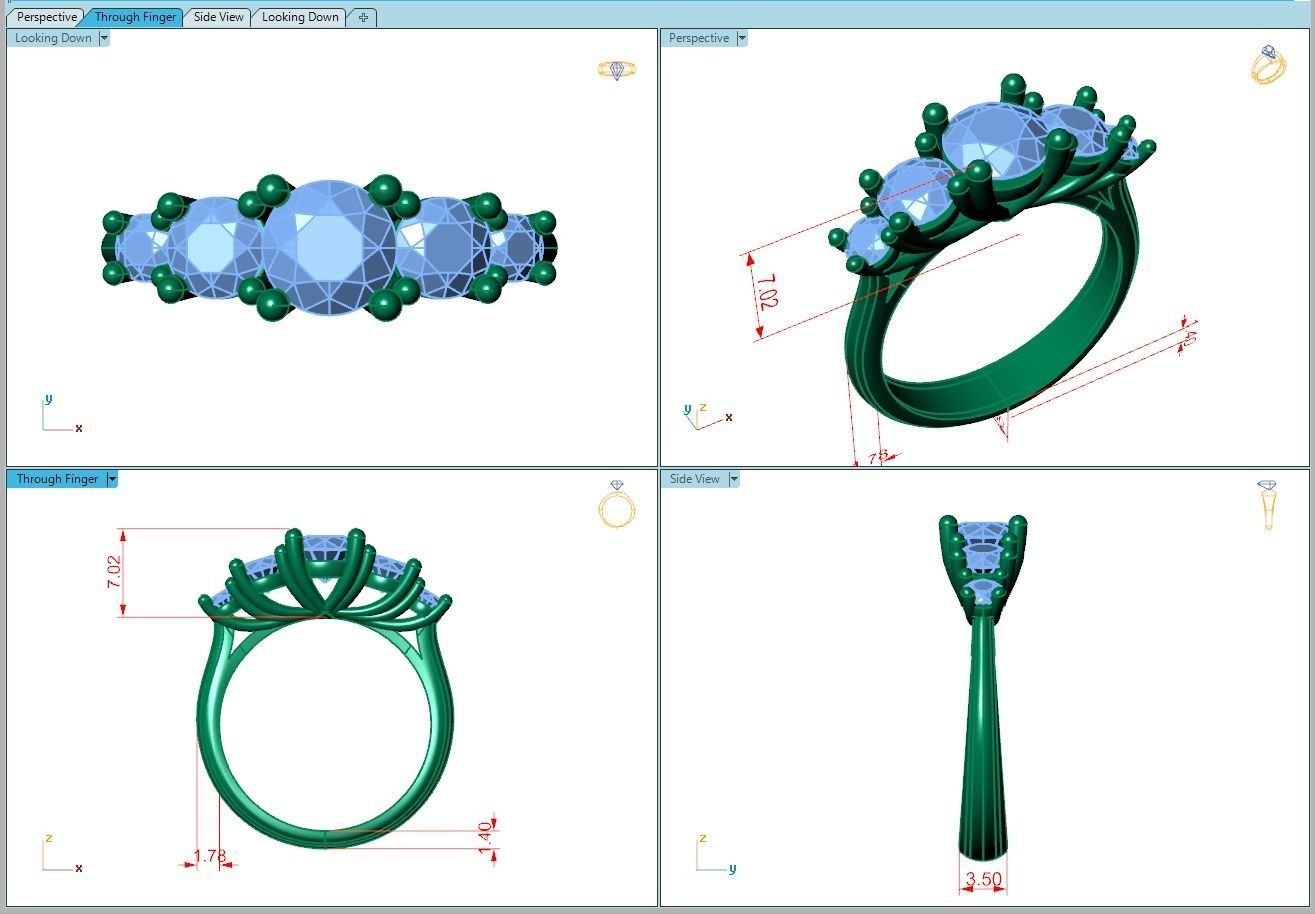Open the Side View viewport title dropdown arrow
The width and height of the screenshot is (1315, 914).
click(733, 479)
